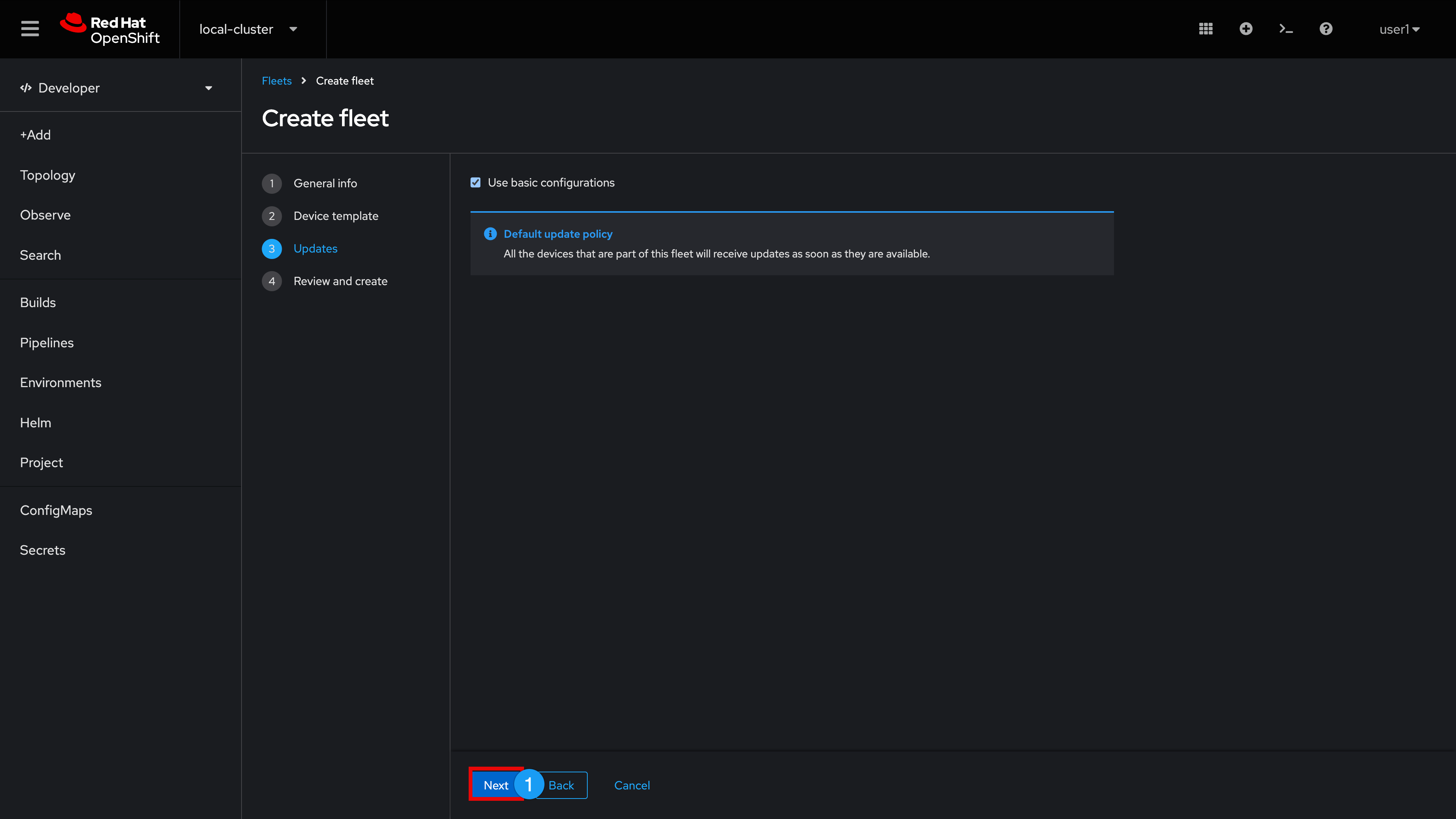Click the Create fleet page title
This screenshot has height=819, width=1456.
[x=325, y=118]
